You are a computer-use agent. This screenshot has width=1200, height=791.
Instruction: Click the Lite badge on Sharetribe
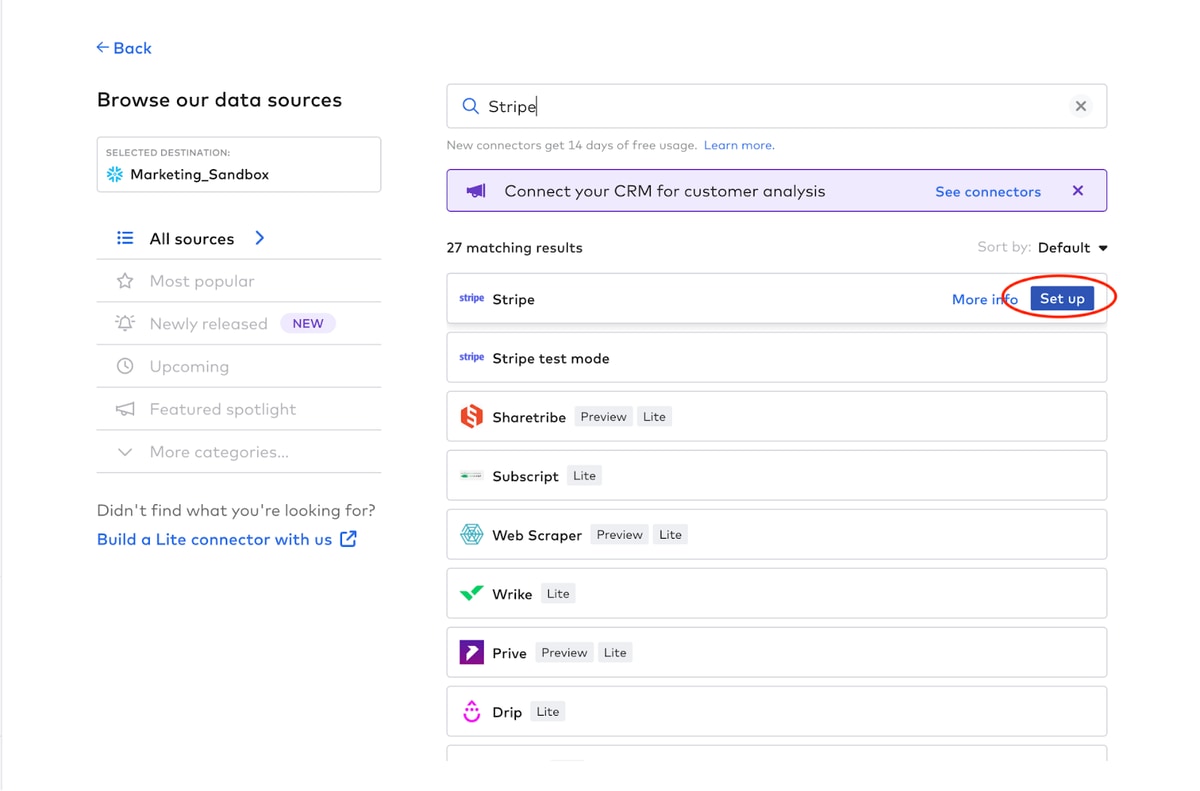(x=654, y=417)
